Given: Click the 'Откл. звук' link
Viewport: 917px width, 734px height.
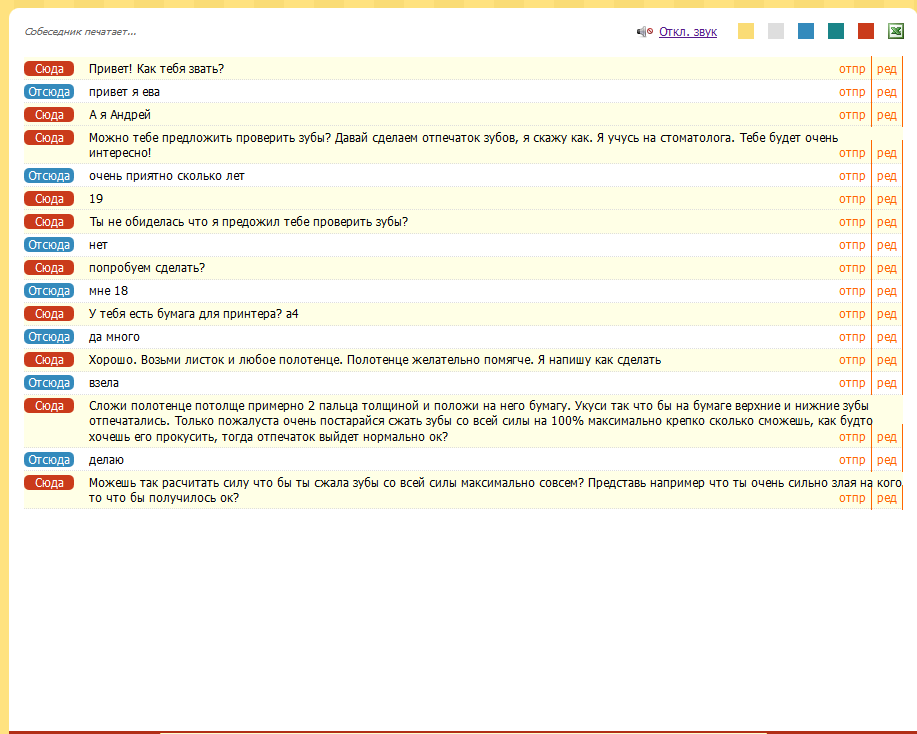Looking at the screenshot, I should coord(688,32).
